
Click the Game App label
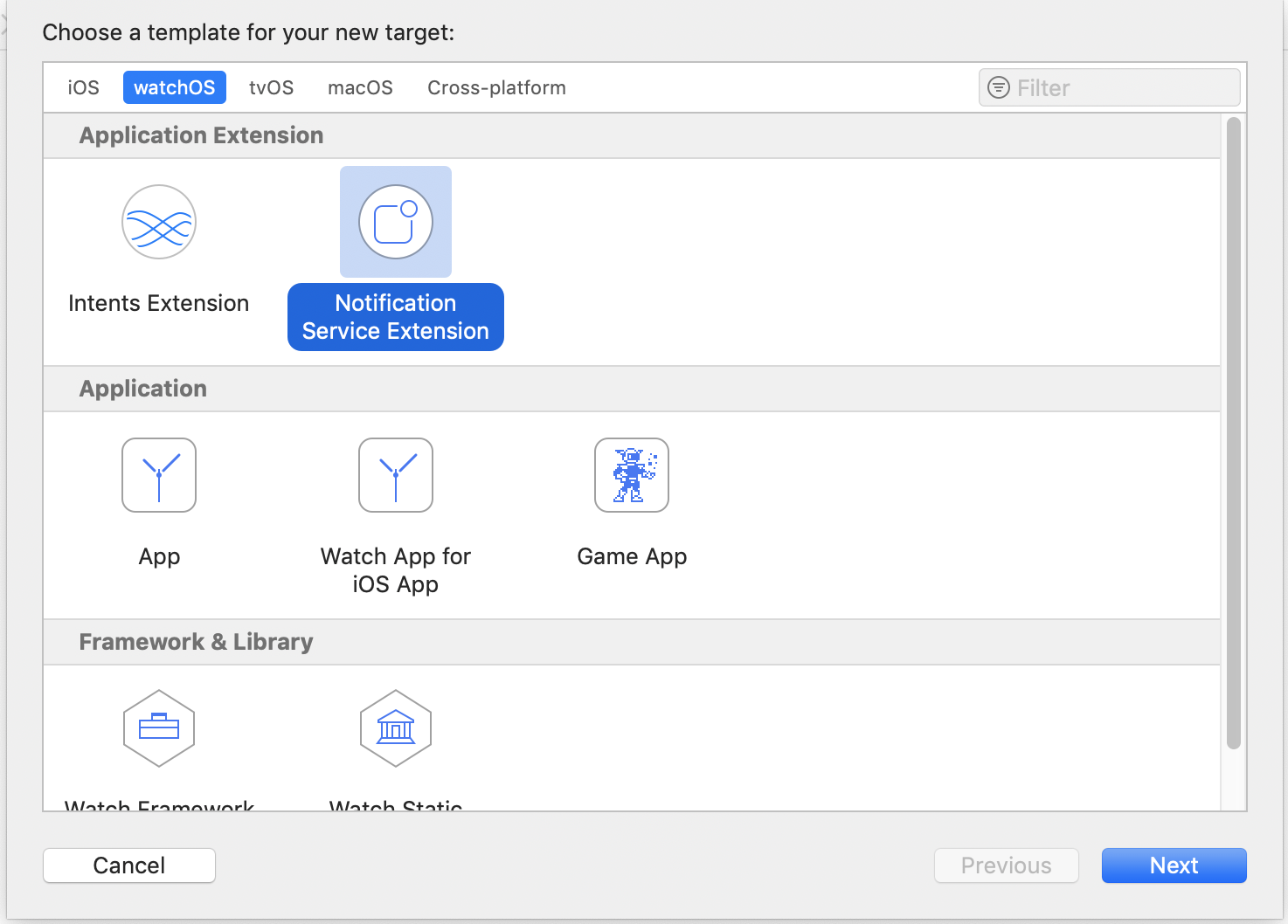(x=632, y=557)
